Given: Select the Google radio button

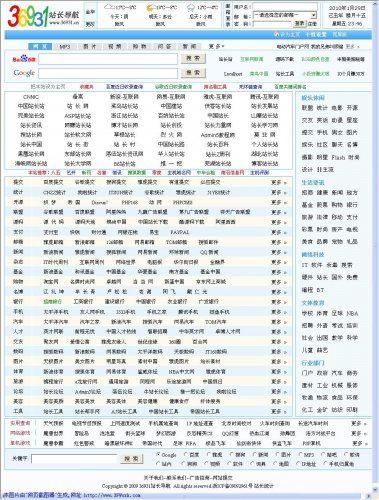Looking at the screenshot, I should (158, 454).
